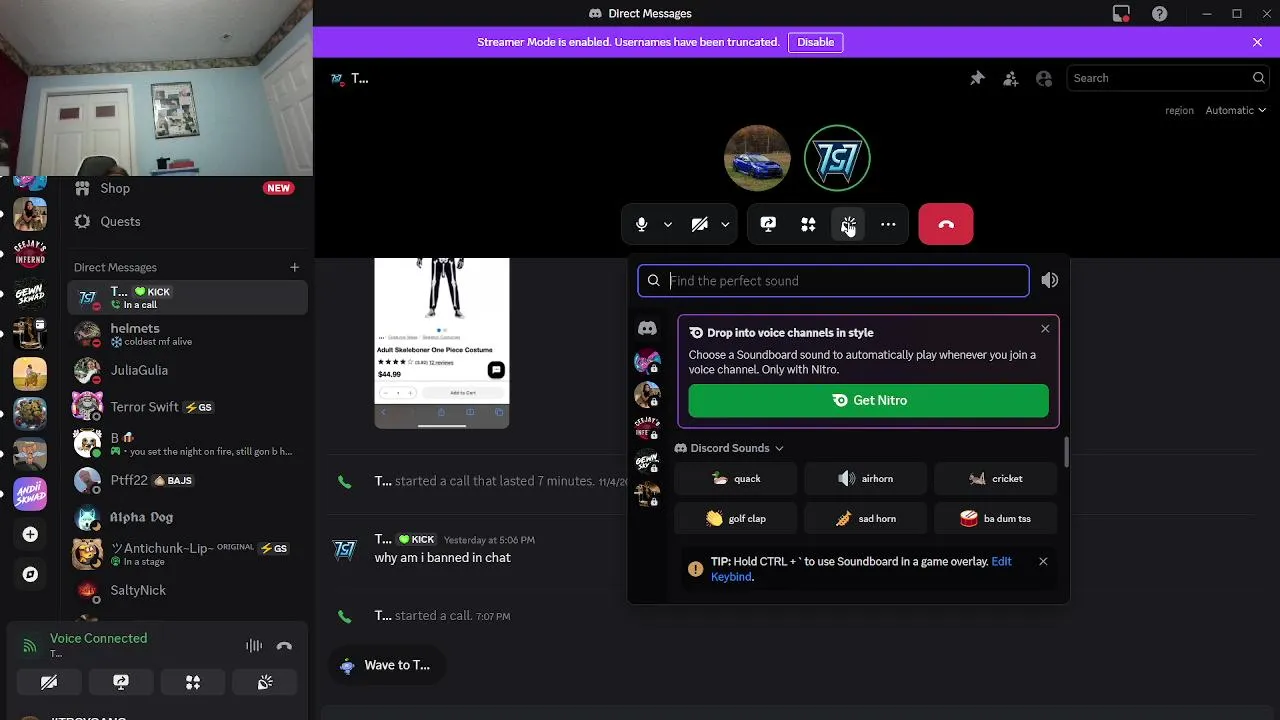Add a server plus button
This screenshot has width=1280, height=720.
(x=30, y=535)
